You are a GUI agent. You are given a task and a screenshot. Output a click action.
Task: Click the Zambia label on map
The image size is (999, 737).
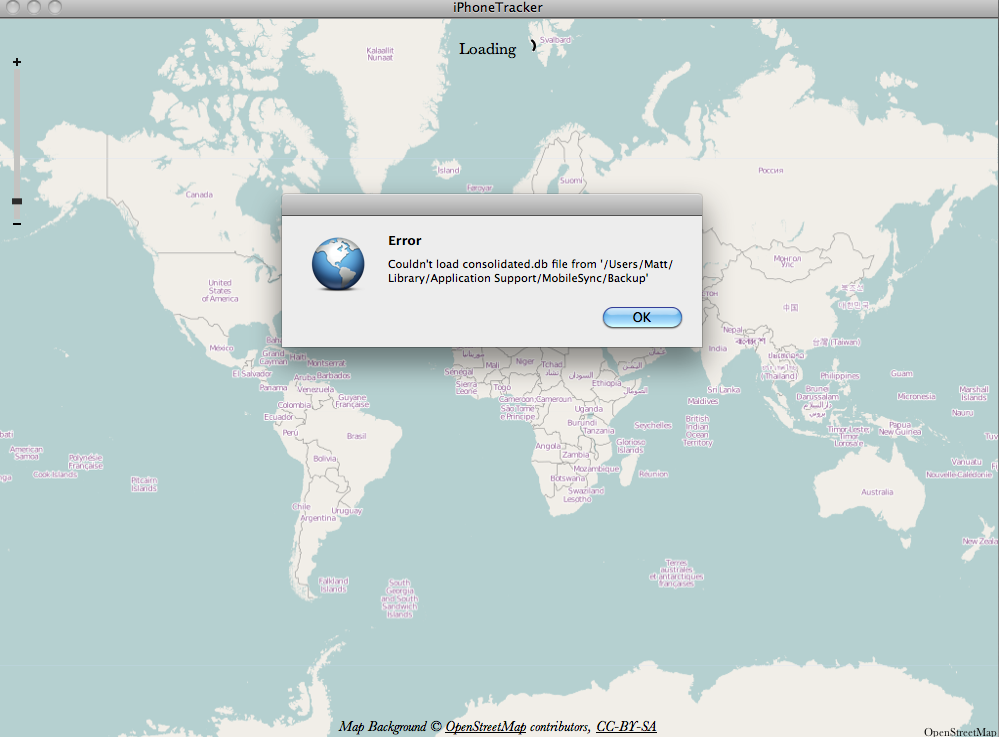click(x=575, y=455)
